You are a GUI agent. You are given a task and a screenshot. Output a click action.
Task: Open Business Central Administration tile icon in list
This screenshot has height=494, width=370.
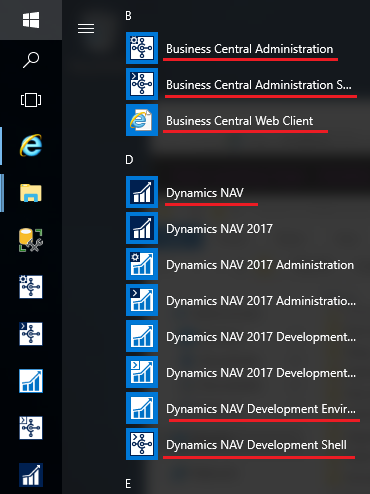click(x=142, y=48)
